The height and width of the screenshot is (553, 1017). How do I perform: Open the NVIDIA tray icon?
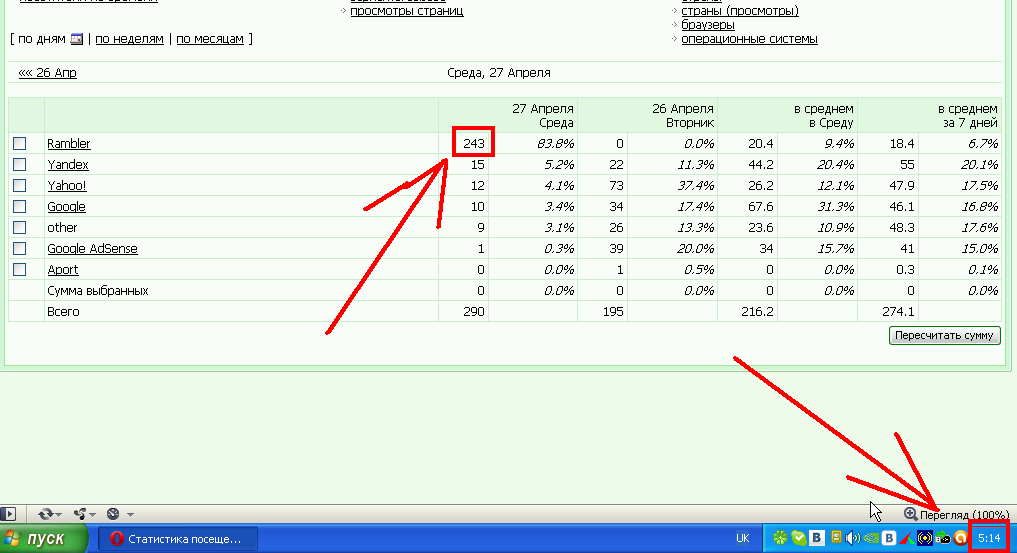click(871, 538)
